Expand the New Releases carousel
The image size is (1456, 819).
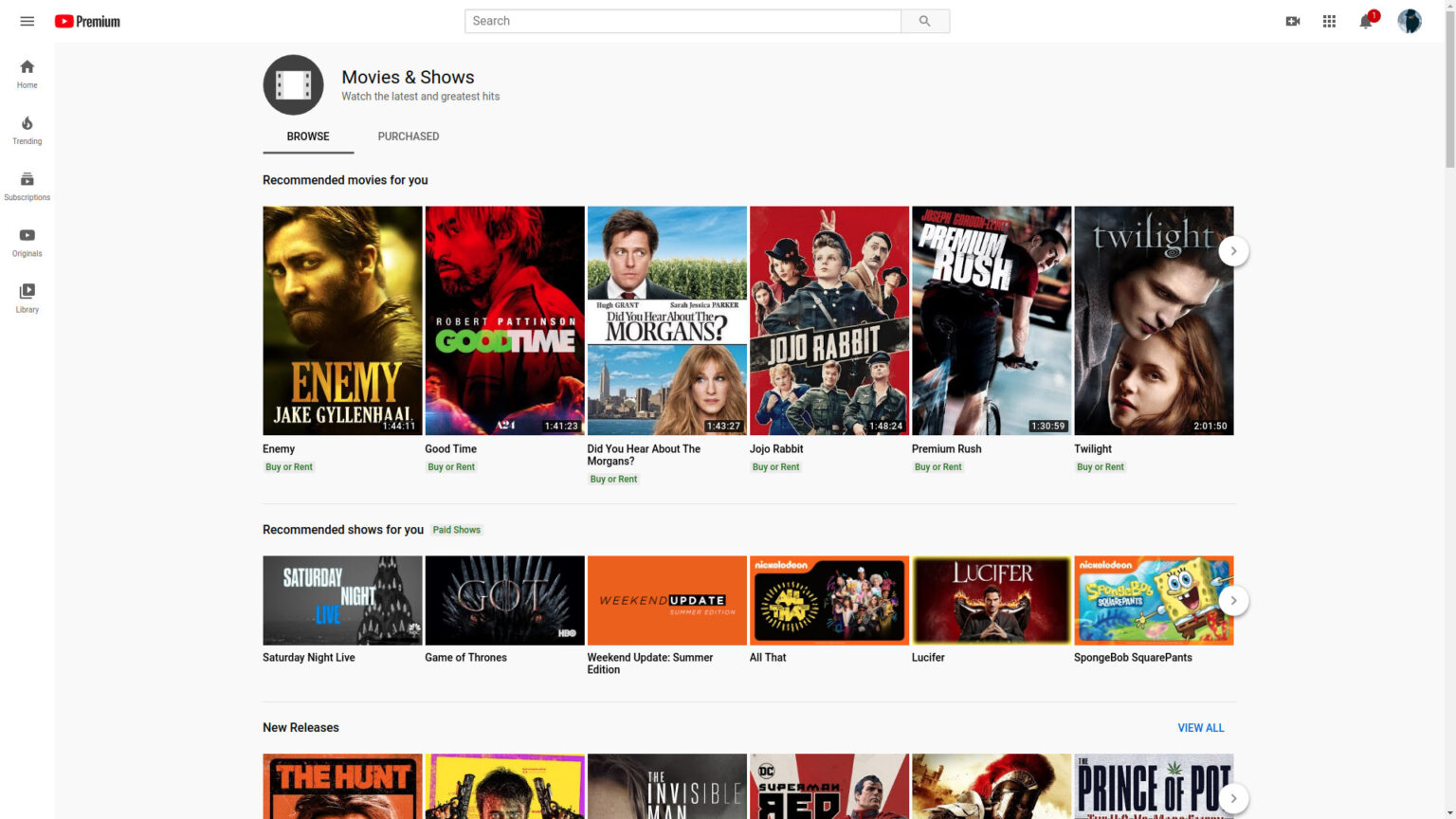1233,798
